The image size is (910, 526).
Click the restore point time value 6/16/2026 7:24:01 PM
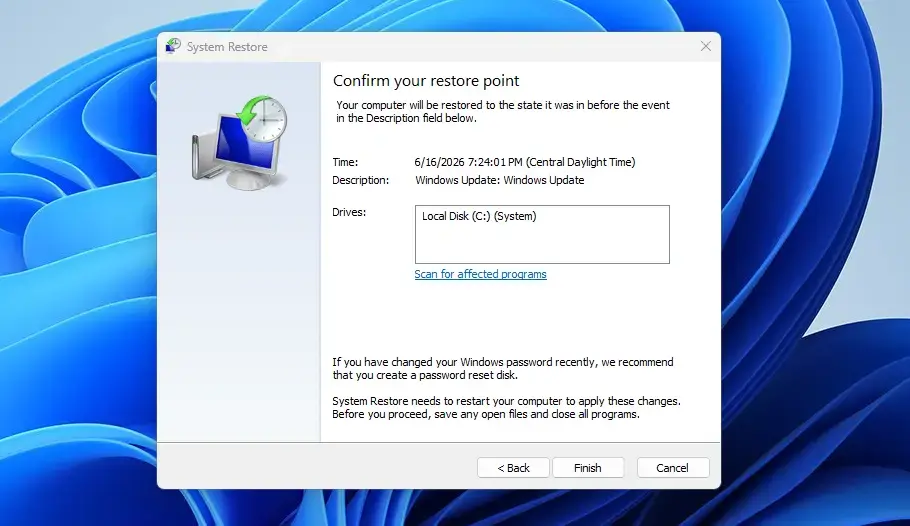point(525,163)
